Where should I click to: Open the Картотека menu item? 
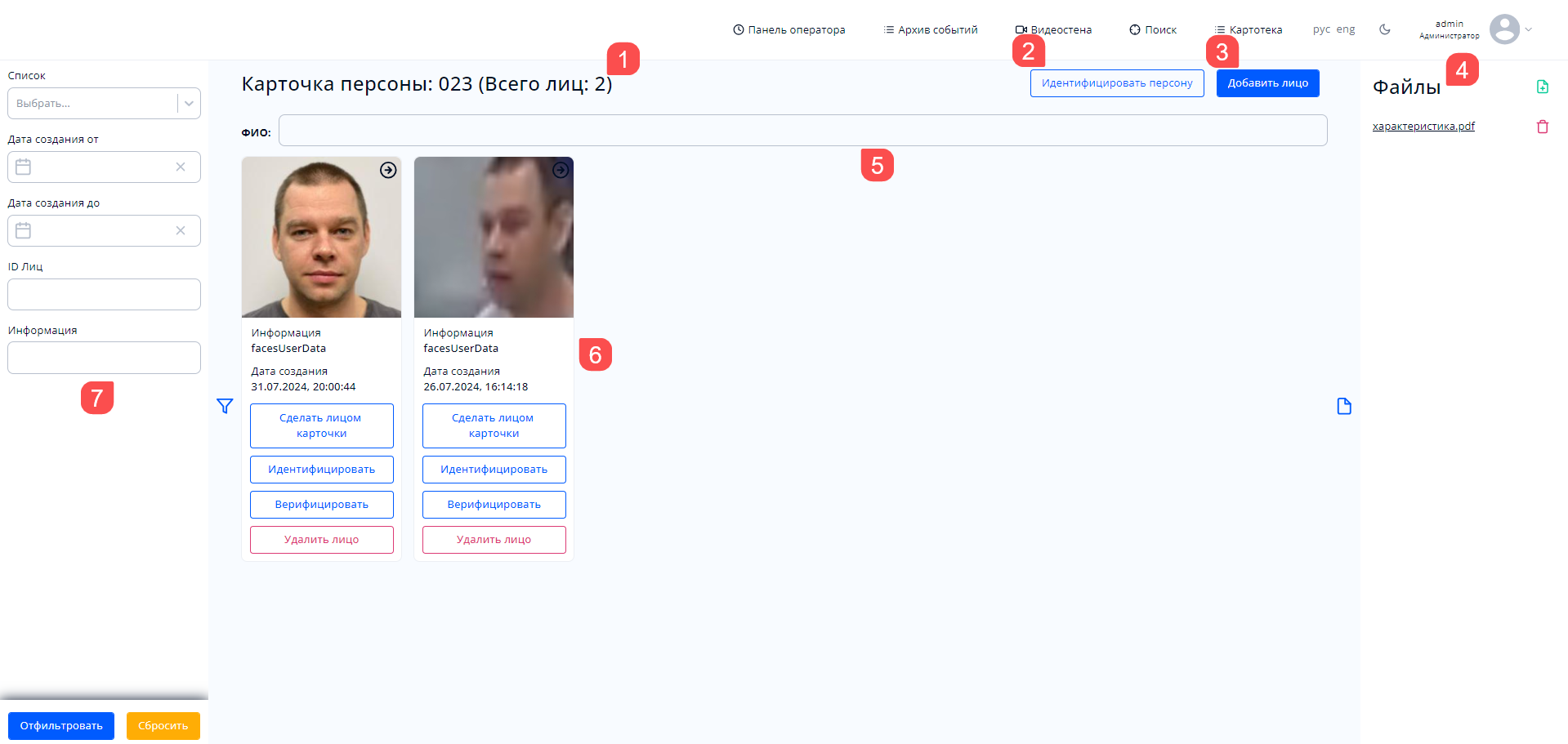point(1248,29)
